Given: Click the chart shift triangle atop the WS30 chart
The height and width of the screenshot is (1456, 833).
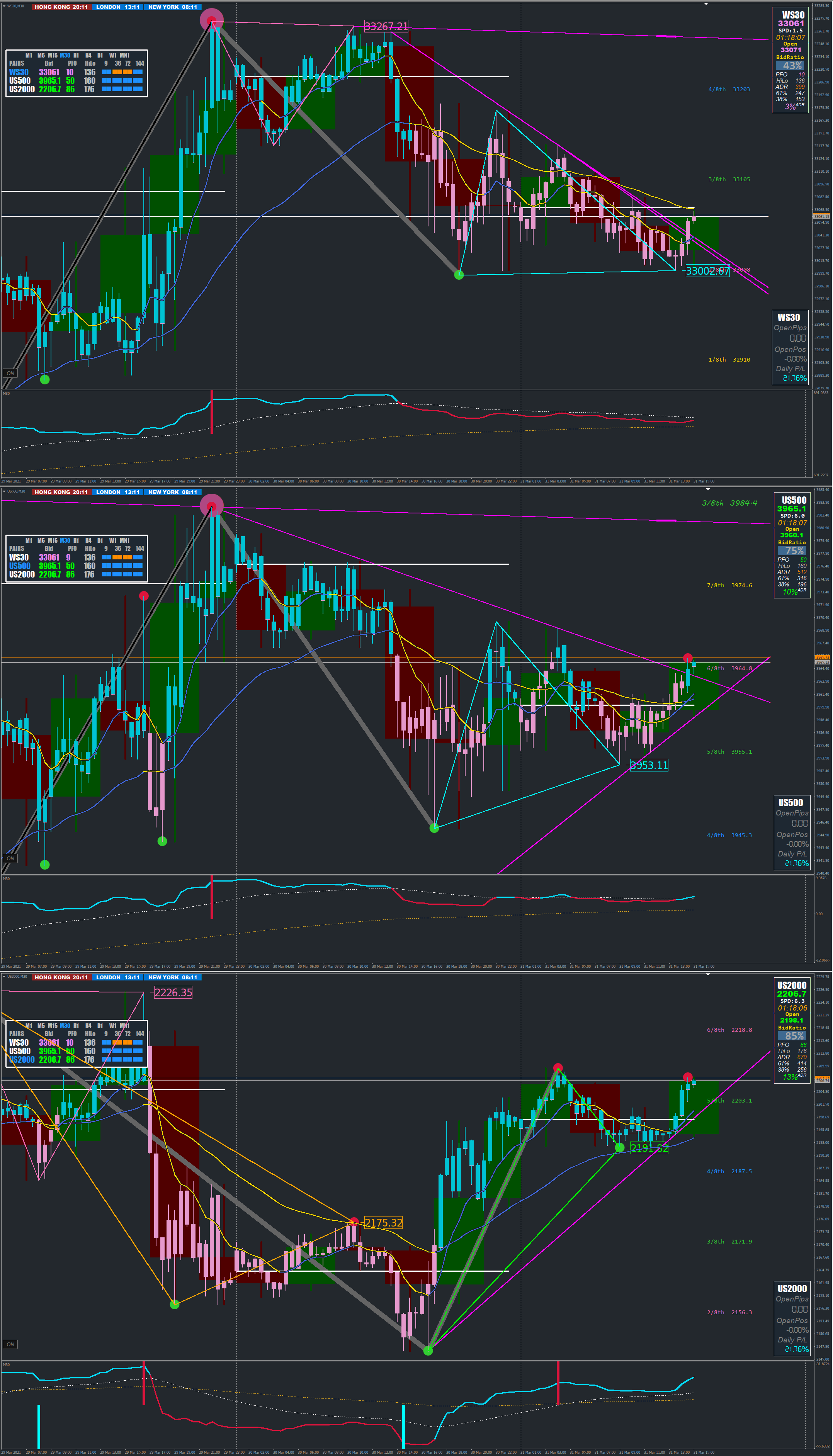Looking at the screenshot, I should (x=707, y=4).
